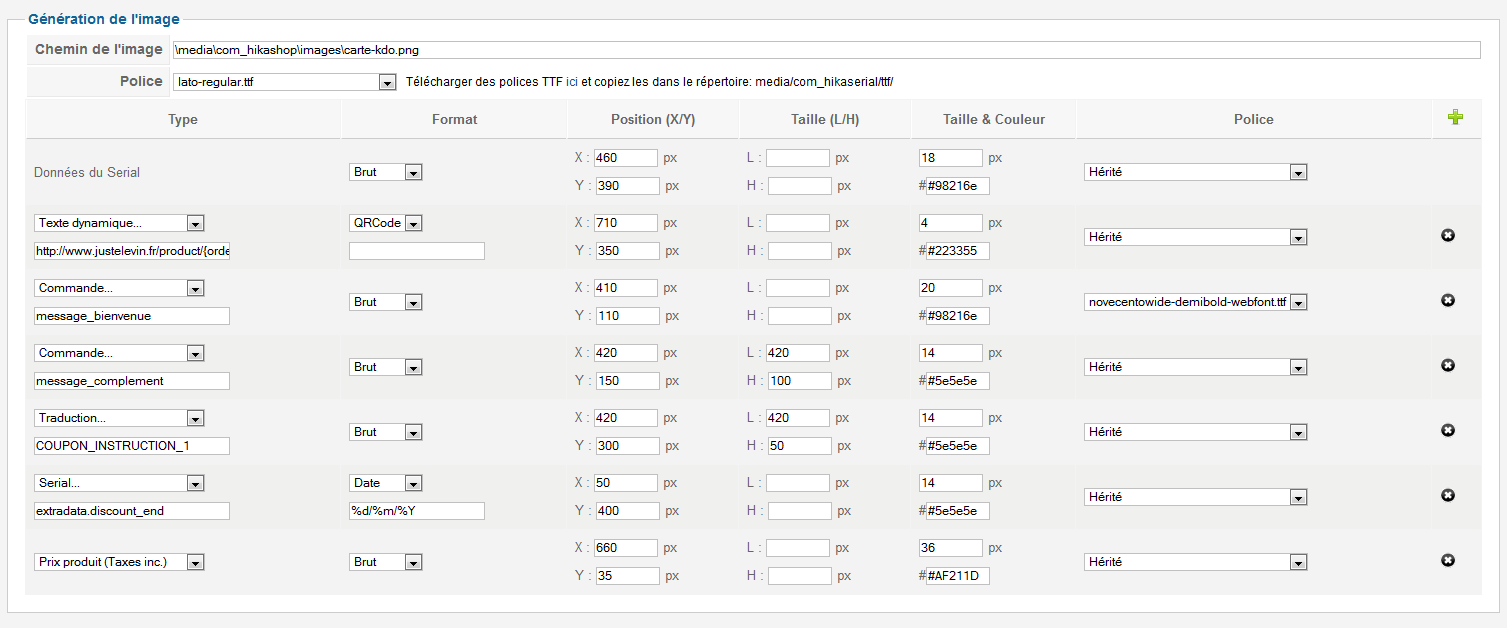Click the #223355 color field
Image resolution: width=1507 pixels, height=628 pixels.
[957, 251]
